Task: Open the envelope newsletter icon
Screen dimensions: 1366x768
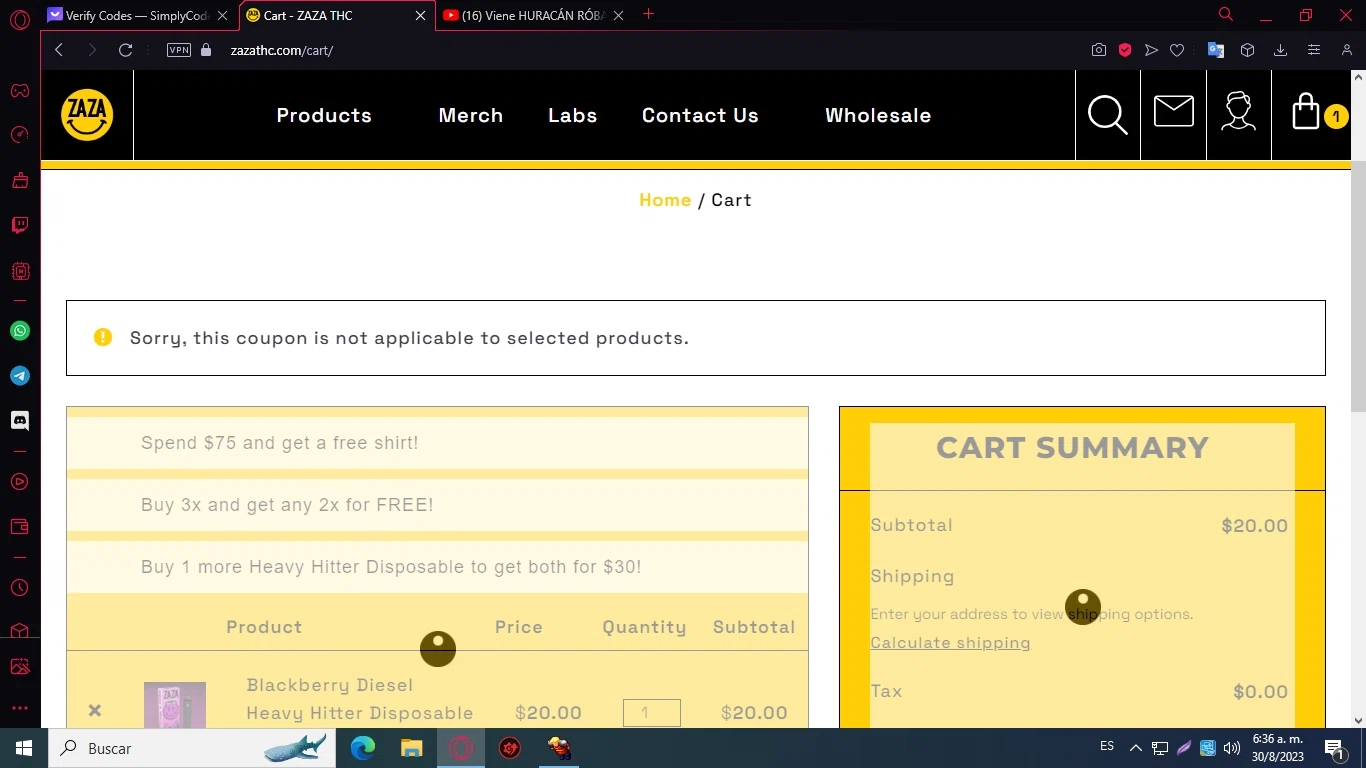Action: point(1174,111)
